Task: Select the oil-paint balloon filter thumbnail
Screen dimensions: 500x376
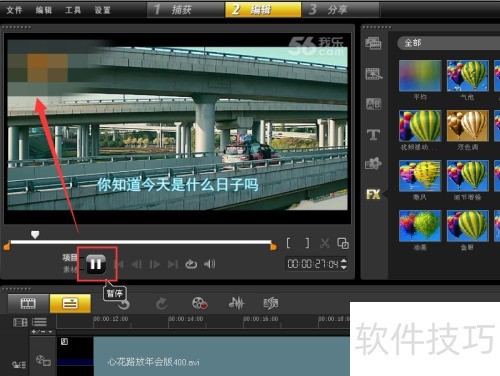Action: click(x=420, y=226)
